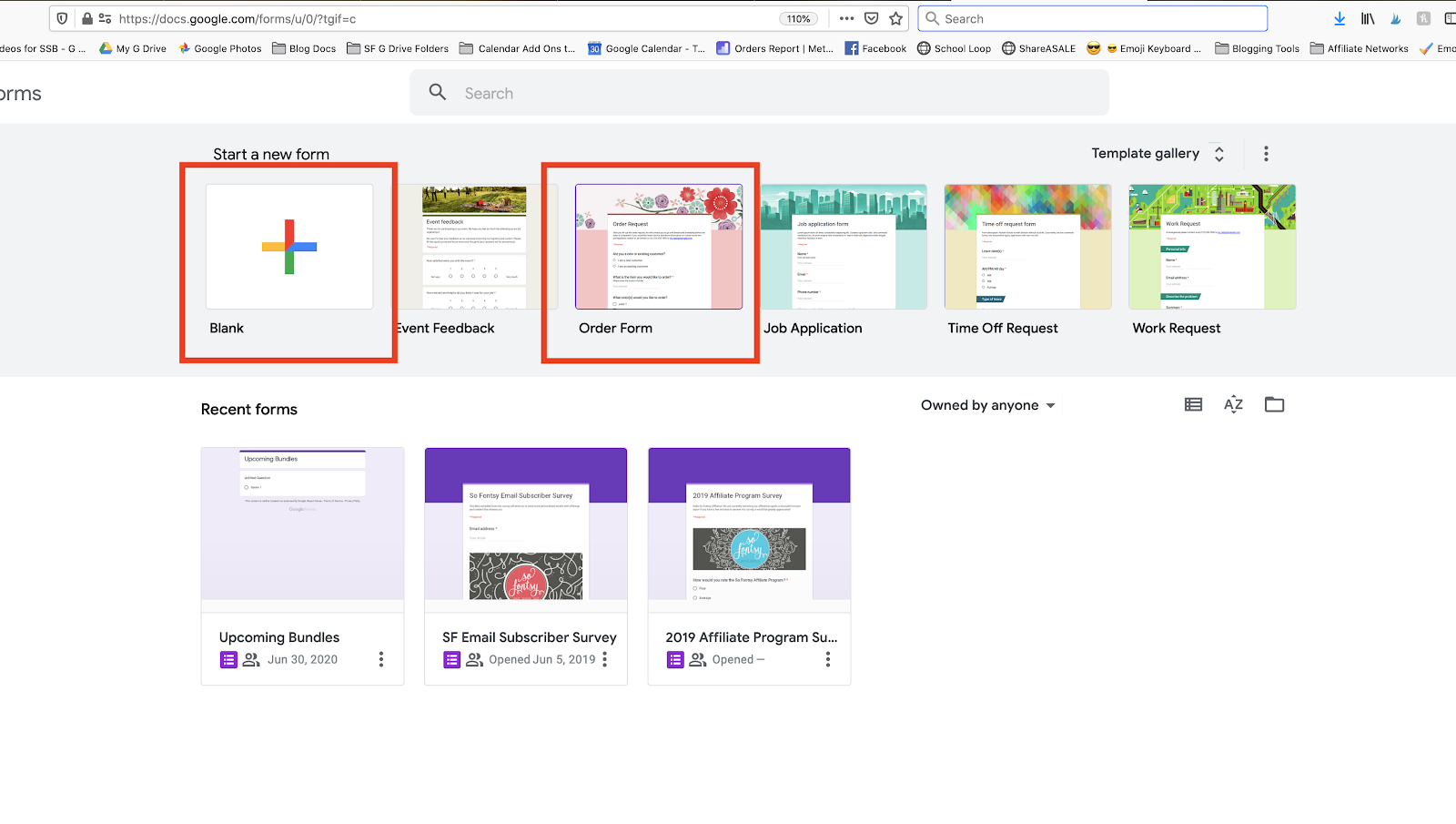This screenshot has width=1456, height=824.
Task: Expand the Template gallery
Action: tap(1158, 154)
